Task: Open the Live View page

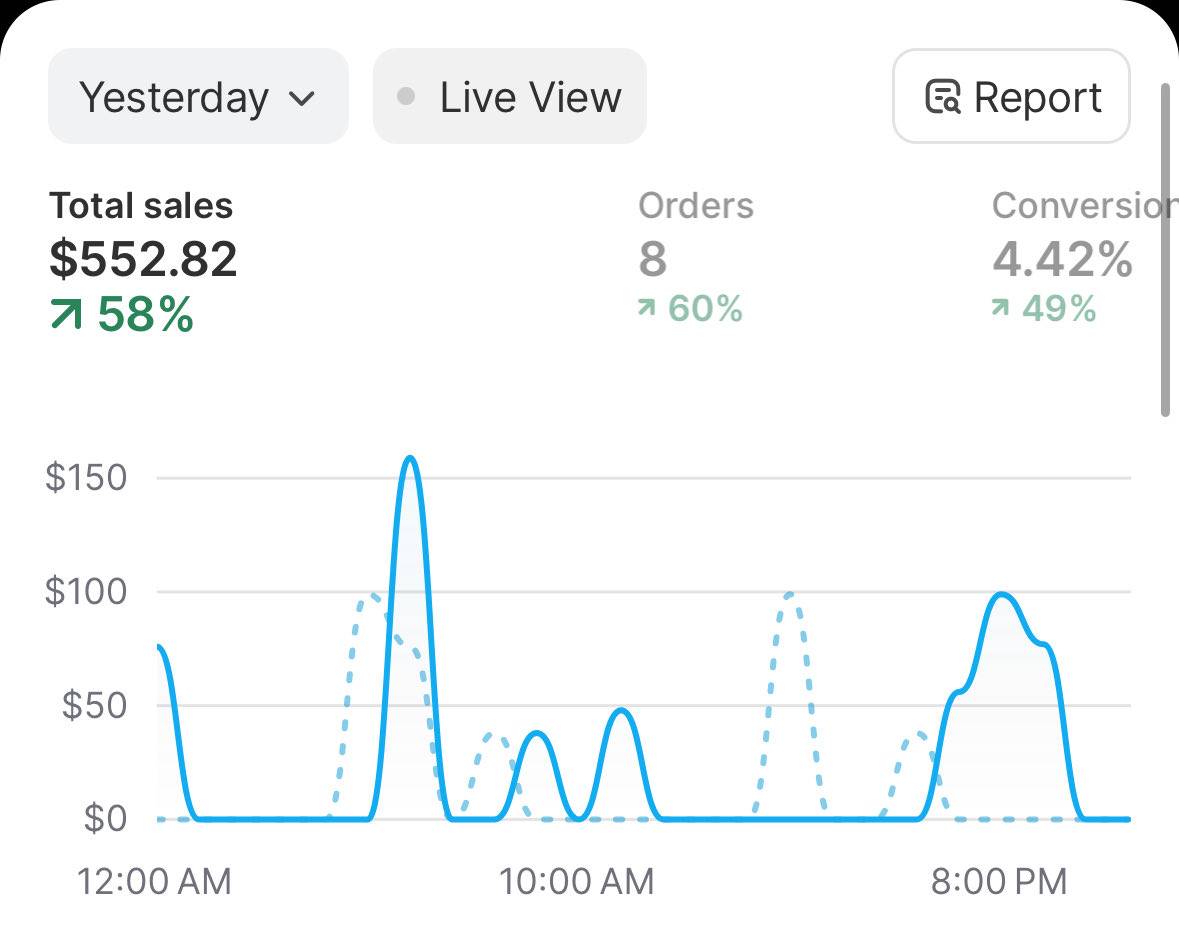Action: (x=510, y=96)
